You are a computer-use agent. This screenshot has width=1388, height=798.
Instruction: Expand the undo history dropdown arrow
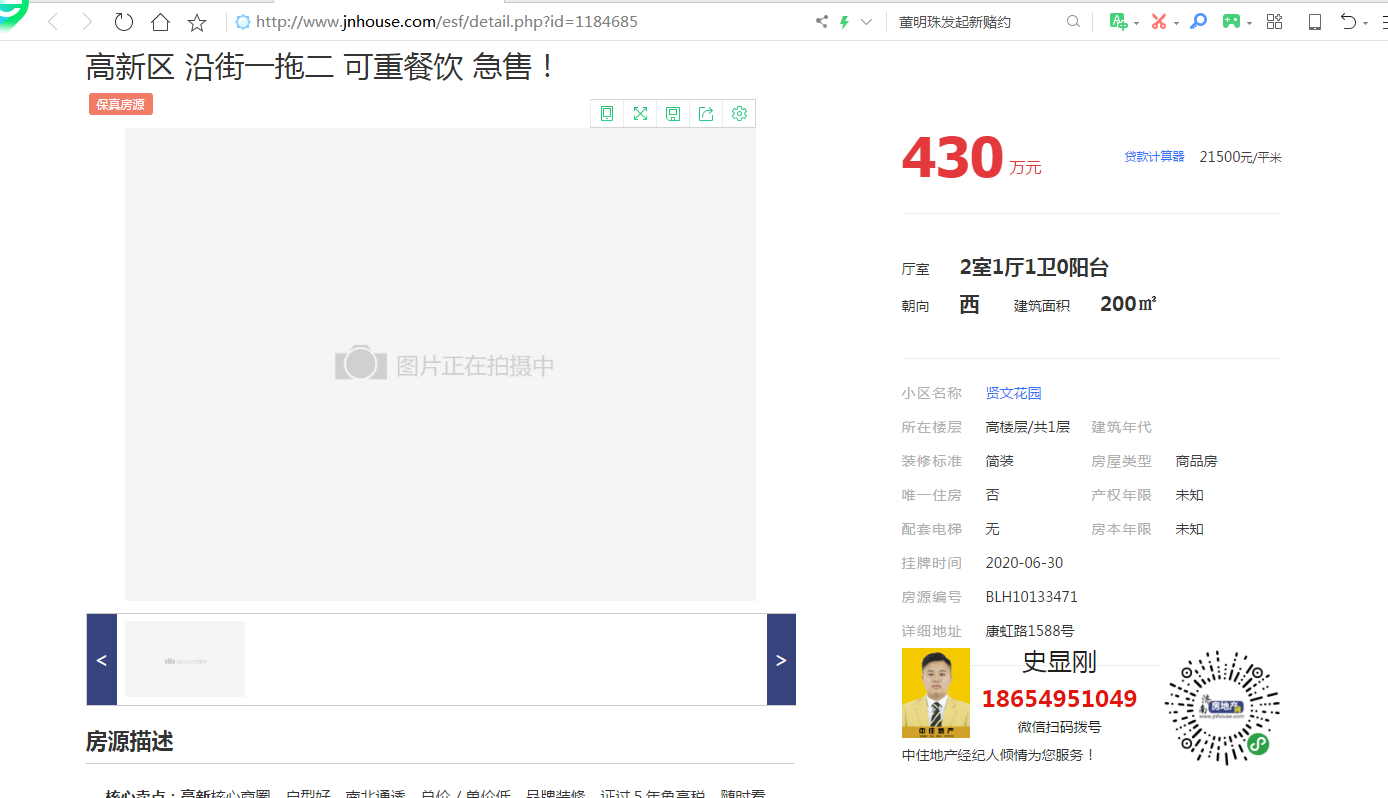coord(1368,23)
